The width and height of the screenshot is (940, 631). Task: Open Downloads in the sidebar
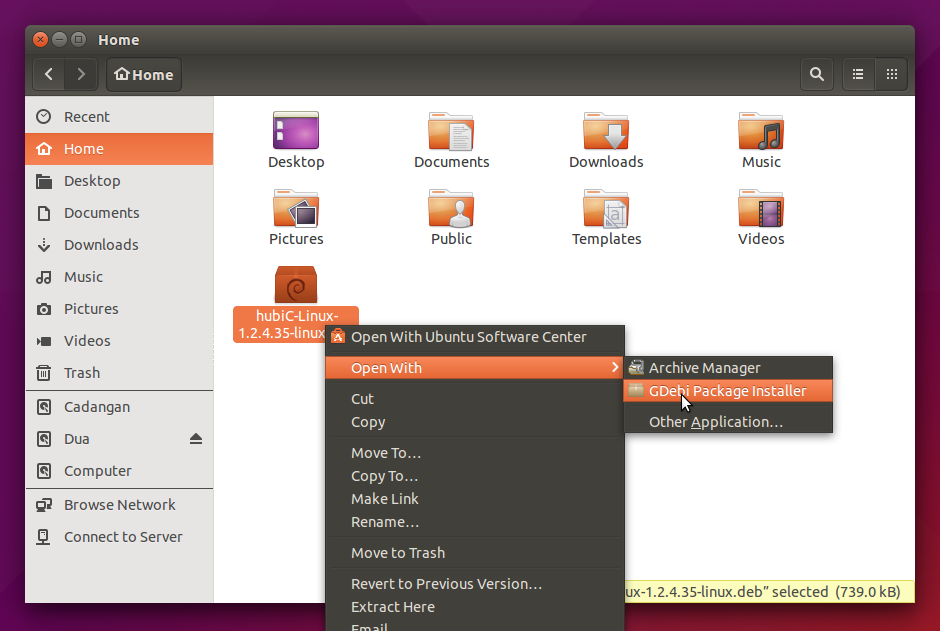pos(119,244)
